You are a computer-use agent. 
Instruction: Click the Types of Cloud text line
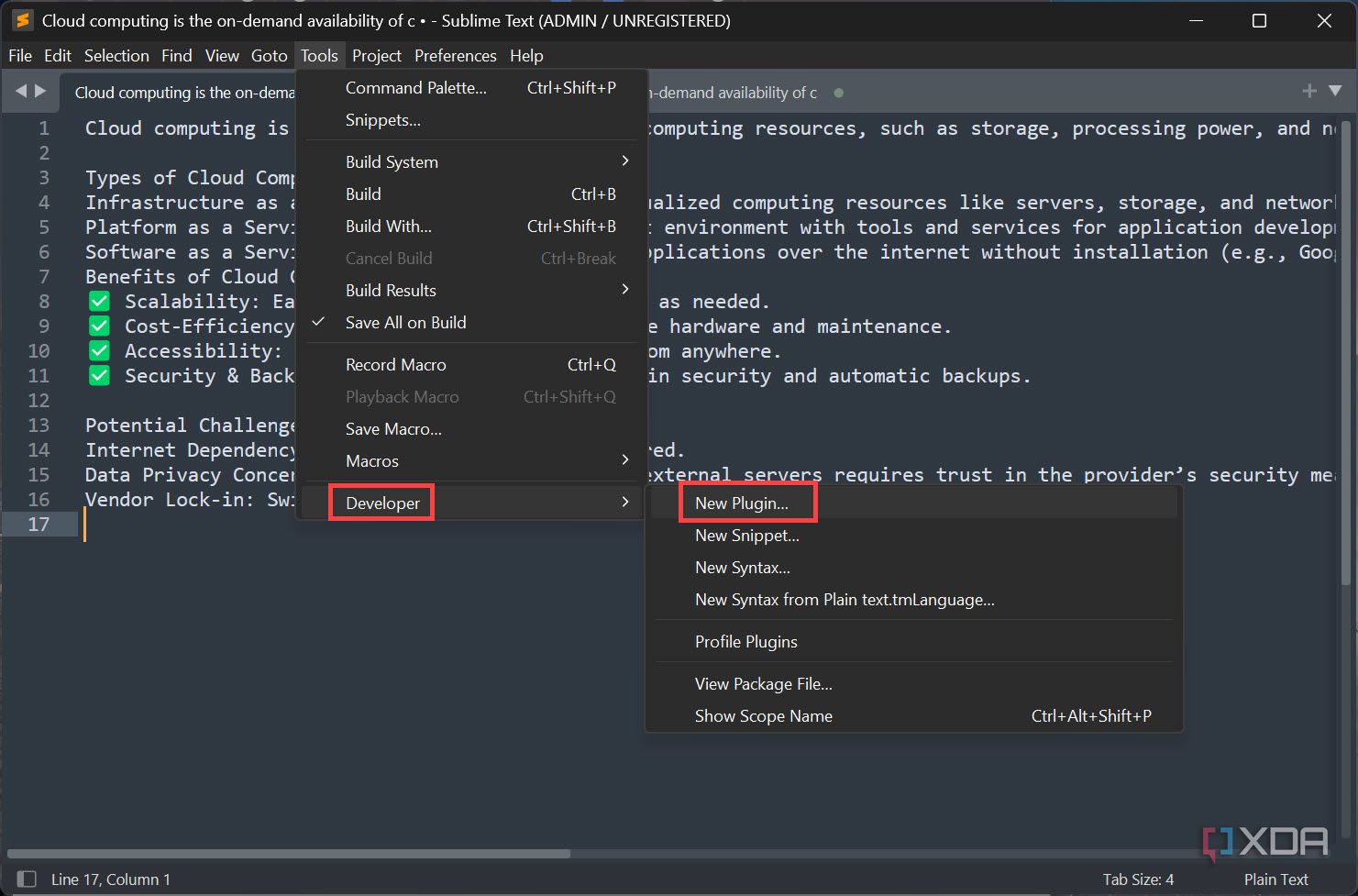tap(190, 177)
